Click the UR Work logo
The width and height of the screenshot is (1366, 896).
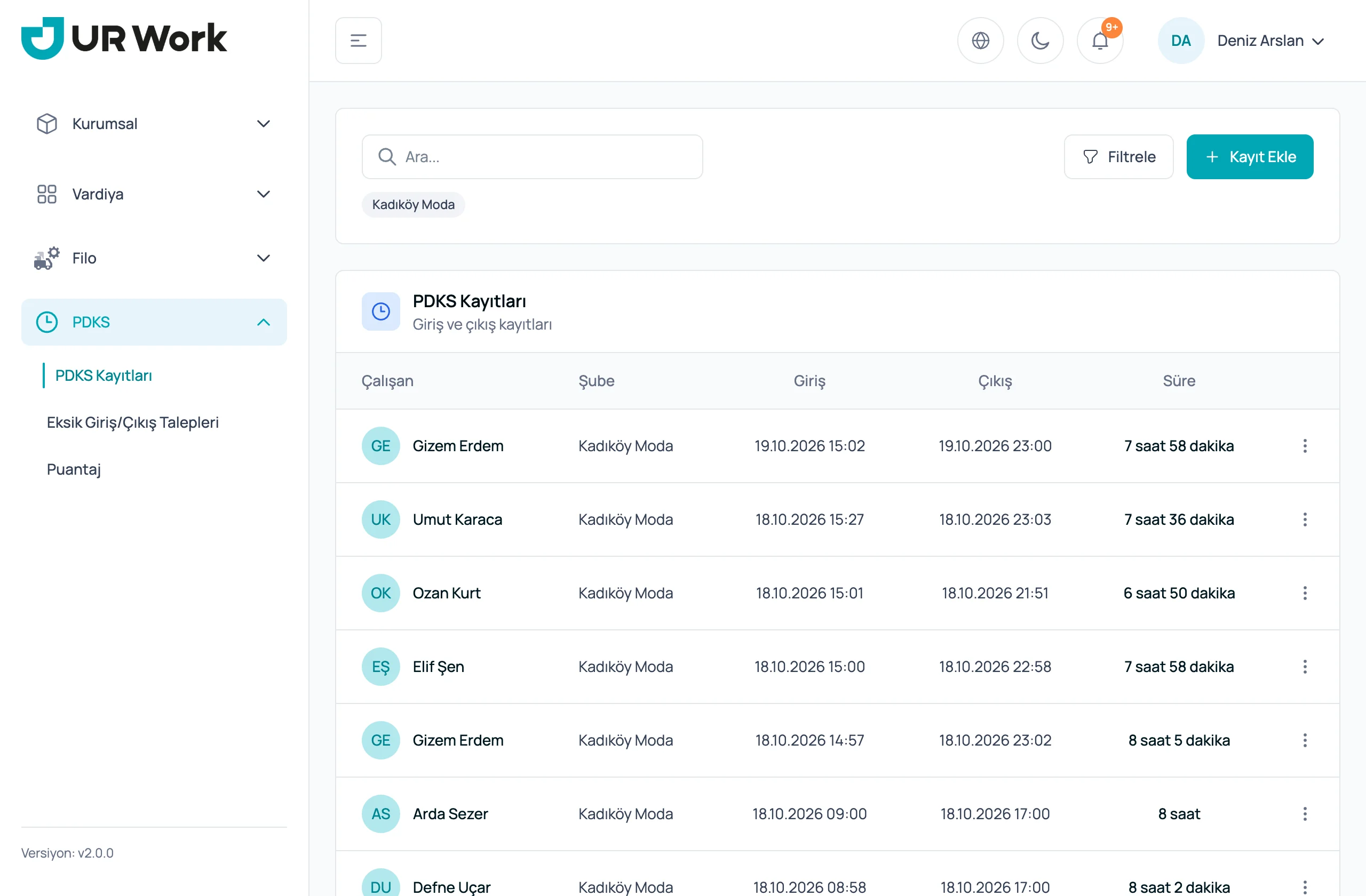pos(124,38)
